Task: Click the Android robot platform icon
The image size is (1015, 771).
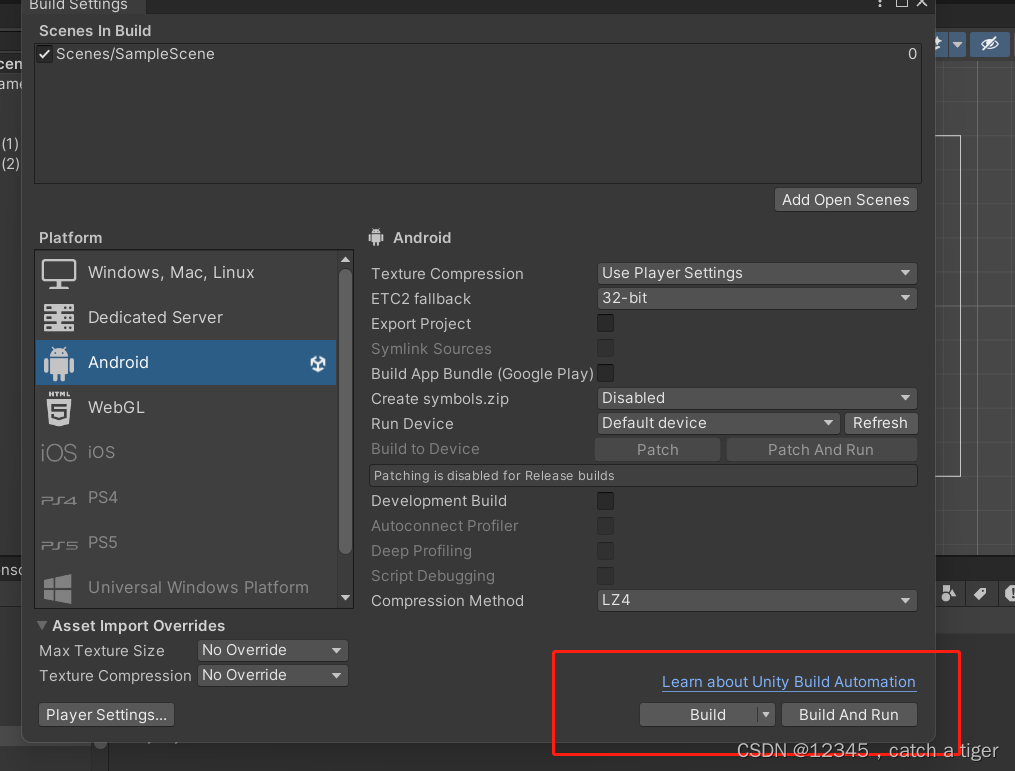Action: pyautogui.click(x=59, y=363)
